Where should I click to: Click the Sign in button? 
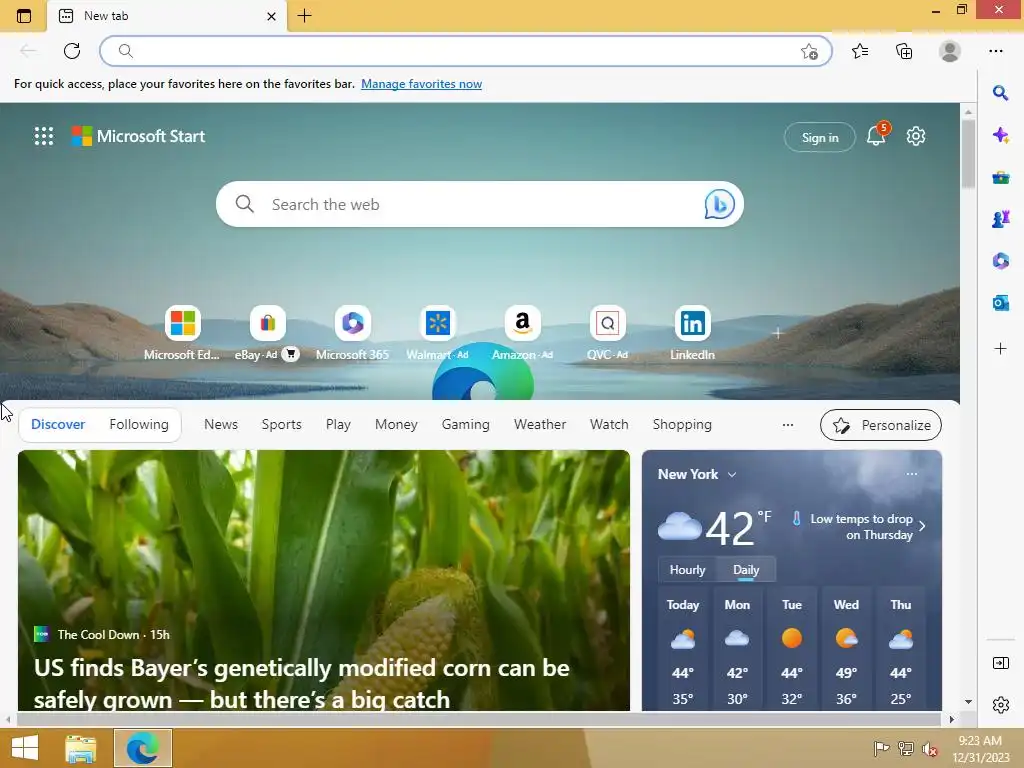coord(820,137)
